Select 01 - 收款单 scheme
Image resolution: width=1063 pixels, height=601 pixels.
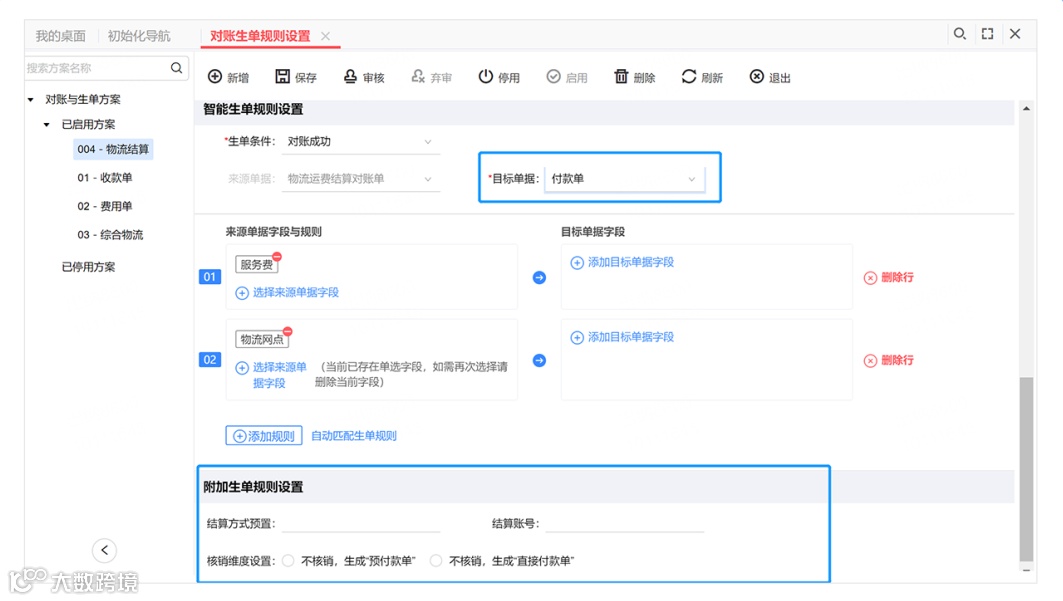(105, 178)
